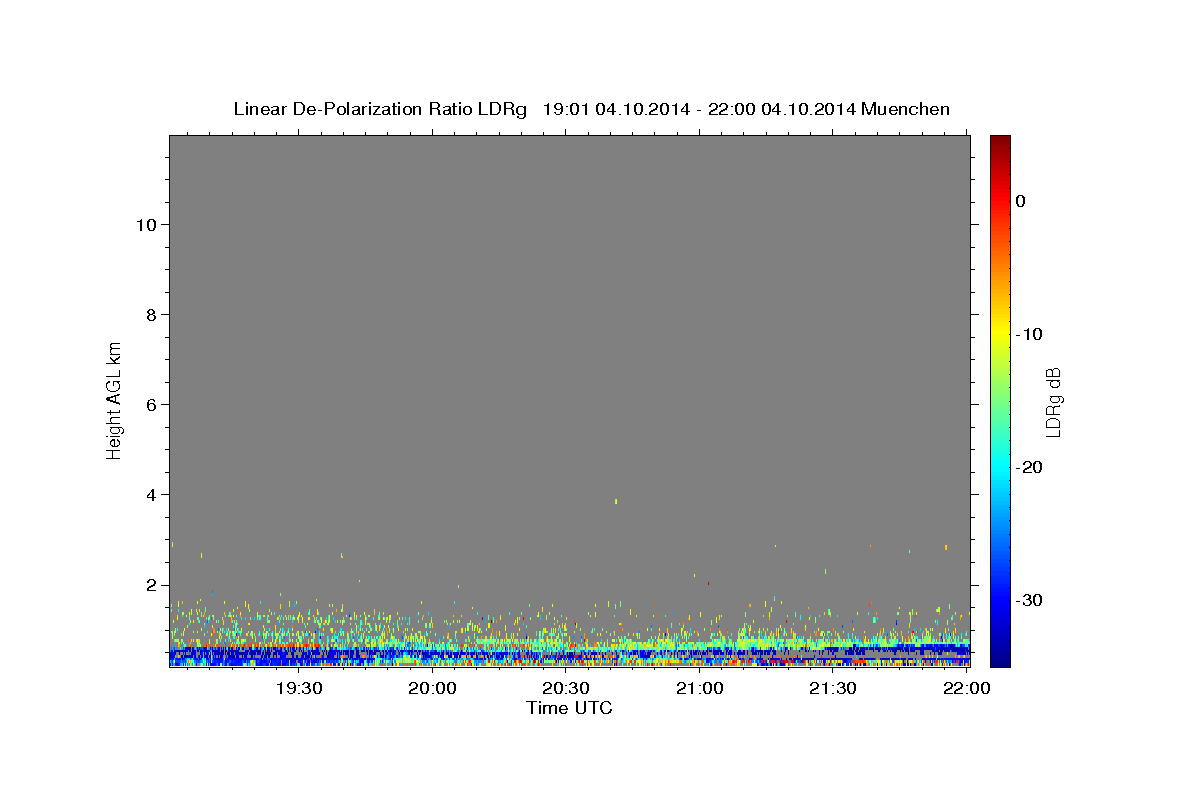Click the height tick label '6'
1200x800 pixels.
(x=150, y=404)
